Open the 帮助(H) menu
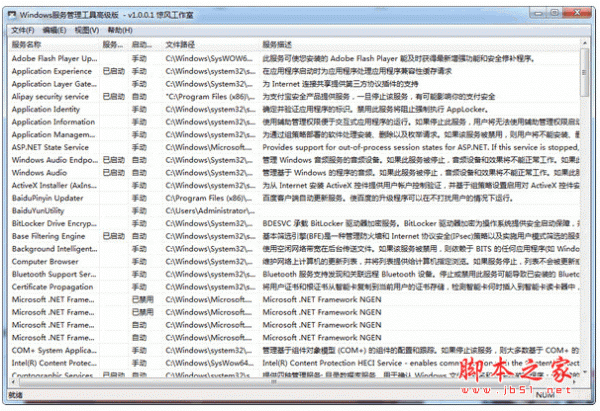Viewport: 600px width, 411px height. [120, 30]
